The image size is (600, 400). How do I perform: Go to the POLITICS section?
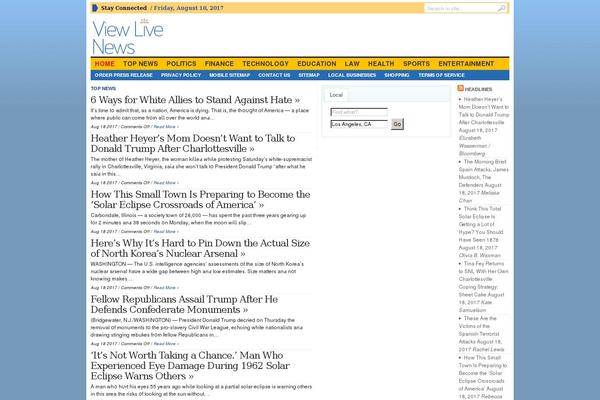pos(181,64)
